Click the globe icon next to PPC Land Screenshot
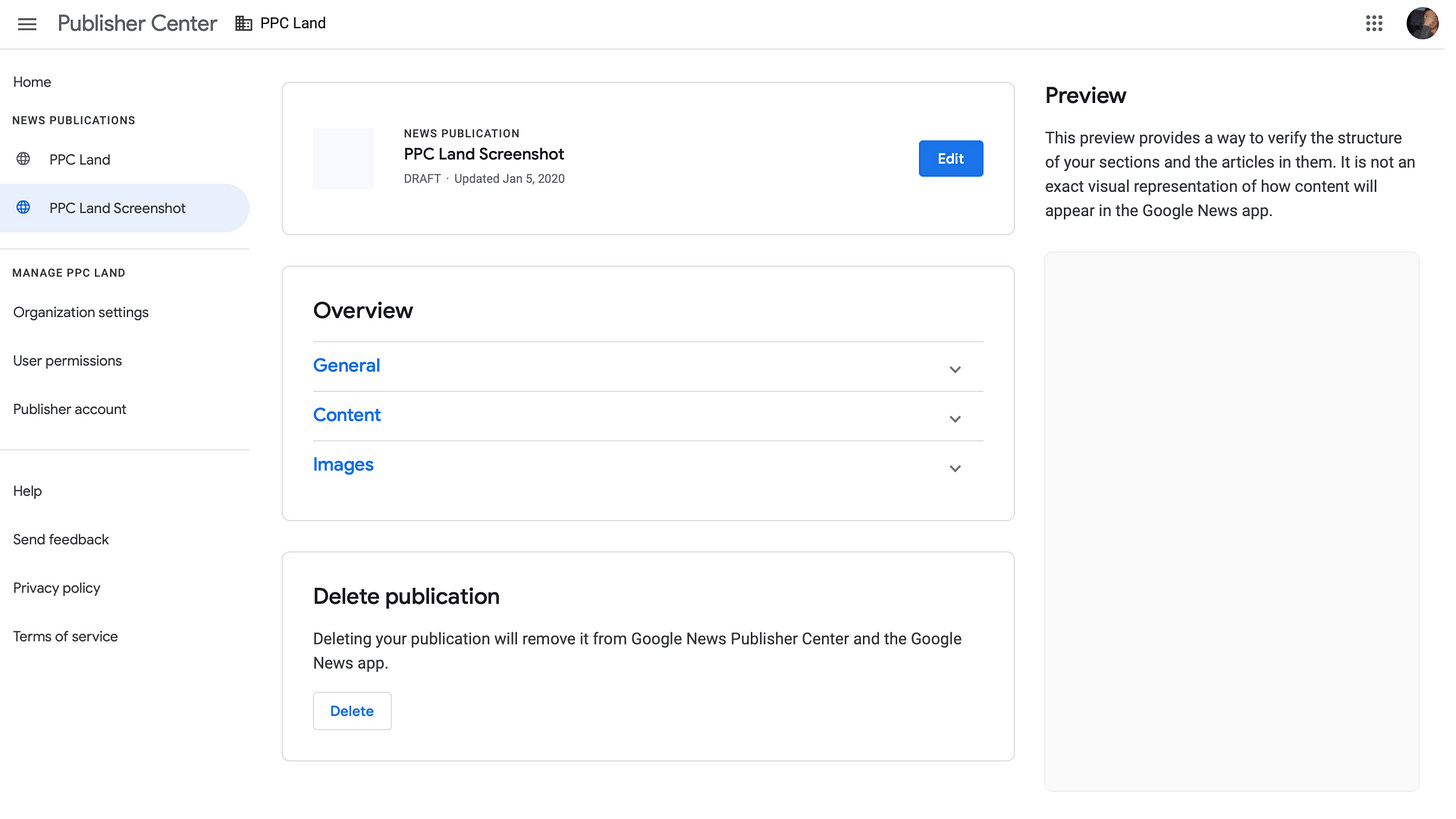The width and height of the screenshot is (1456, 819). pos(23,208)
